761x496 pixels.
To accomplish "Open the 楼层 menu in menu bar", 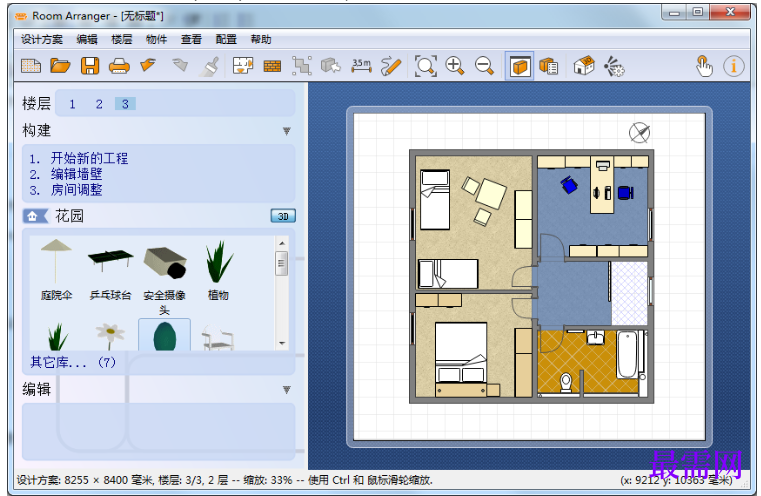I will pyautogui.click(x=121, y=39).
